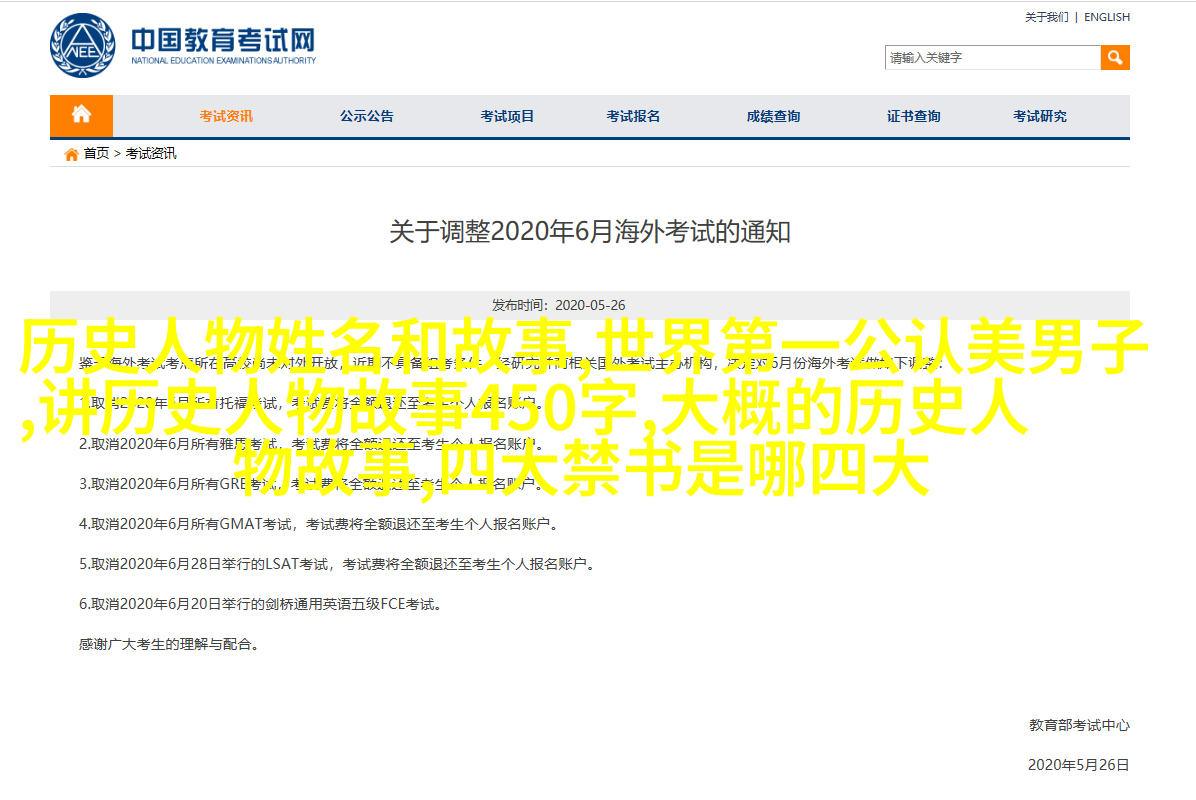Click the small house icon in breadcrumb
This screenshot has width=1196, height=800.
point(72,154)
